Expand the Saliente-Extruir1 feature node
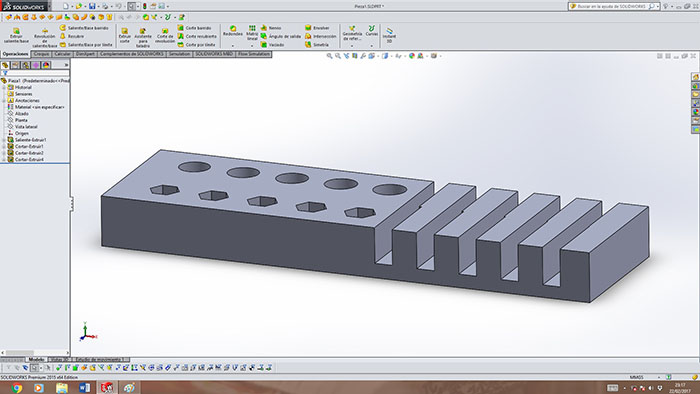Viewport: 700px width, 394px height. click(x=4, y=140)
